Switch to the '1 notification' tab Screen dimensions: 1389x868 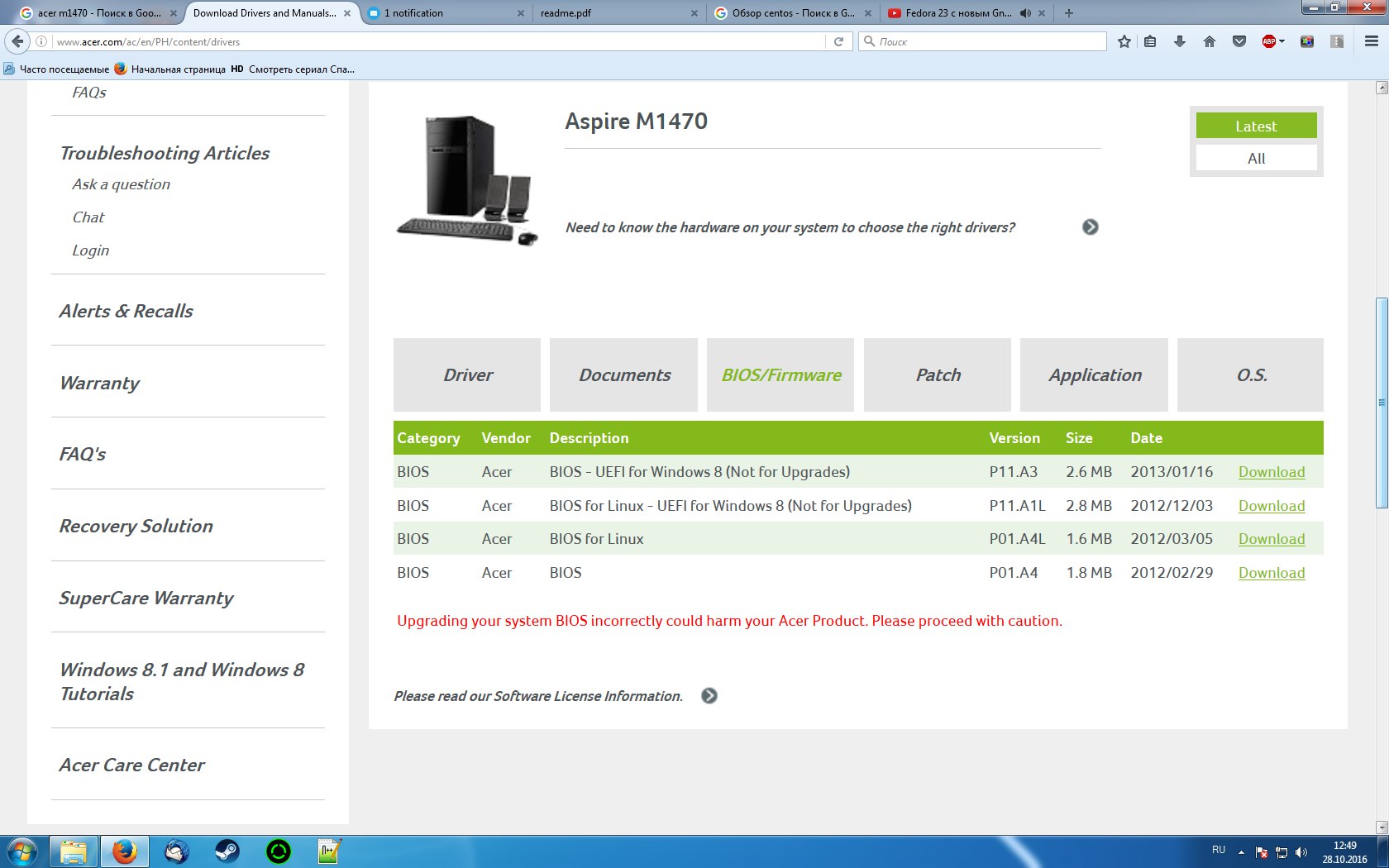pos(446,13)
